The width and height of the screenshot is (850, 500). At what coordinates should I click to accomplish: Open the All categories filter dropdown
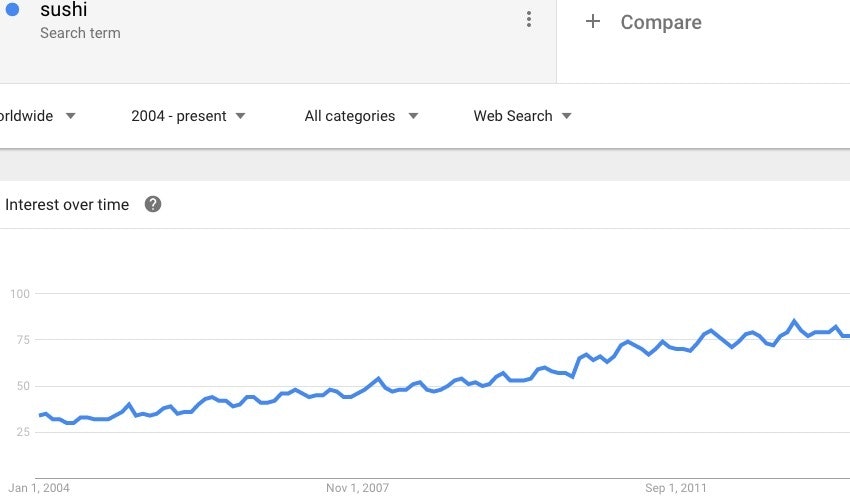[x=361, y=116]
